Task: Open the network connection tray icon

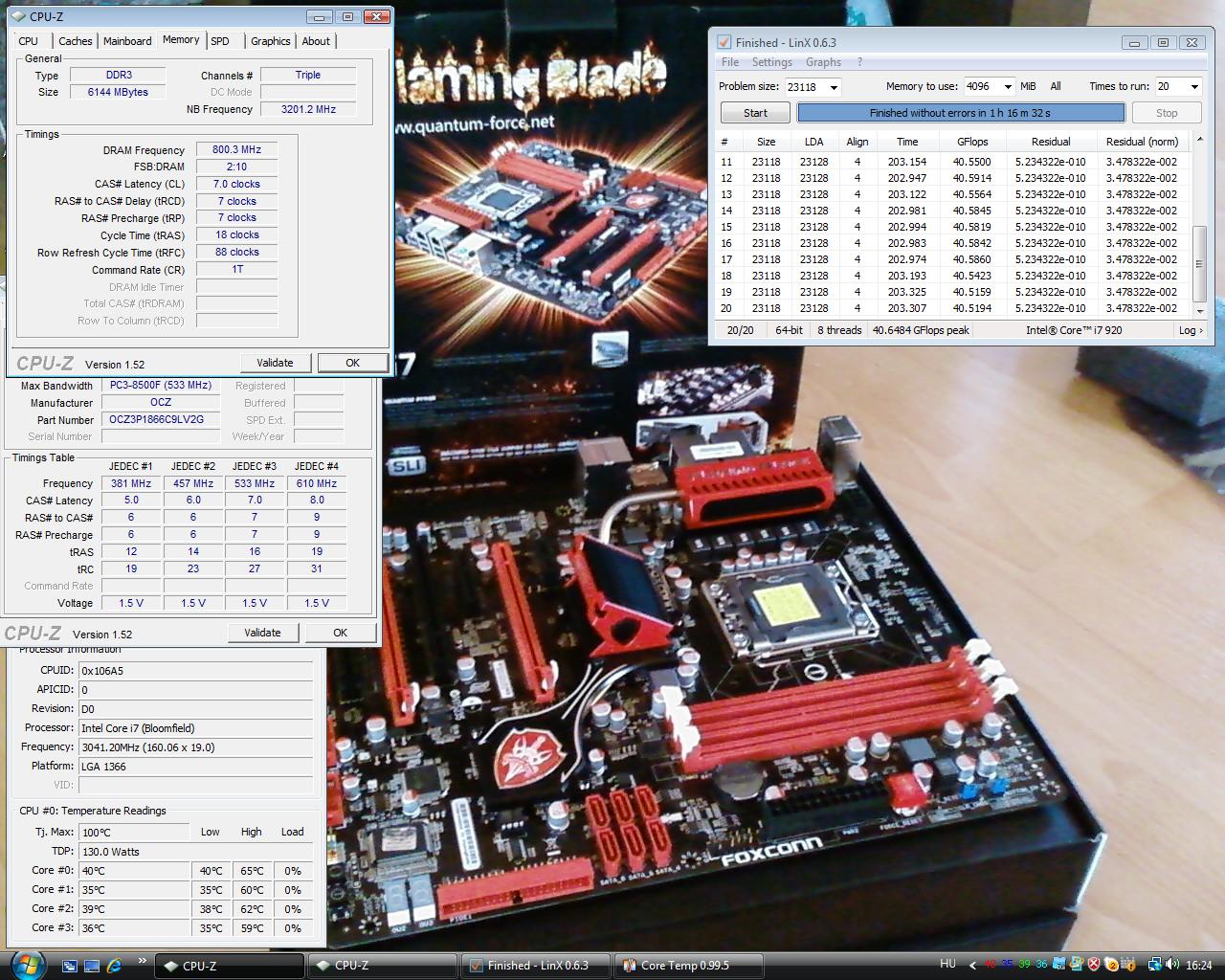Action: pos(1155,965)
